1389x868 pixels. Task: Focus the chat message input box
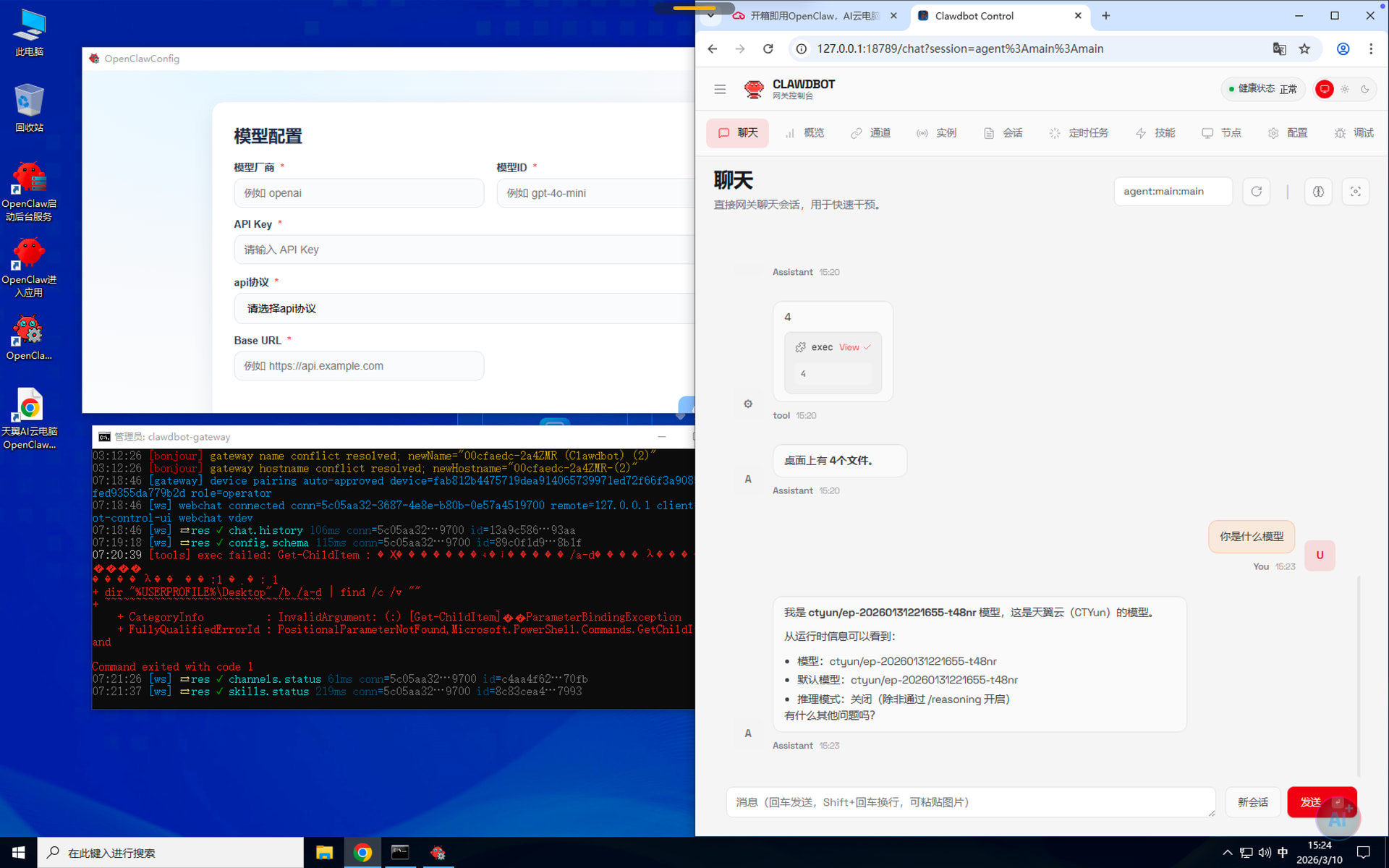[x=970, y=802]
